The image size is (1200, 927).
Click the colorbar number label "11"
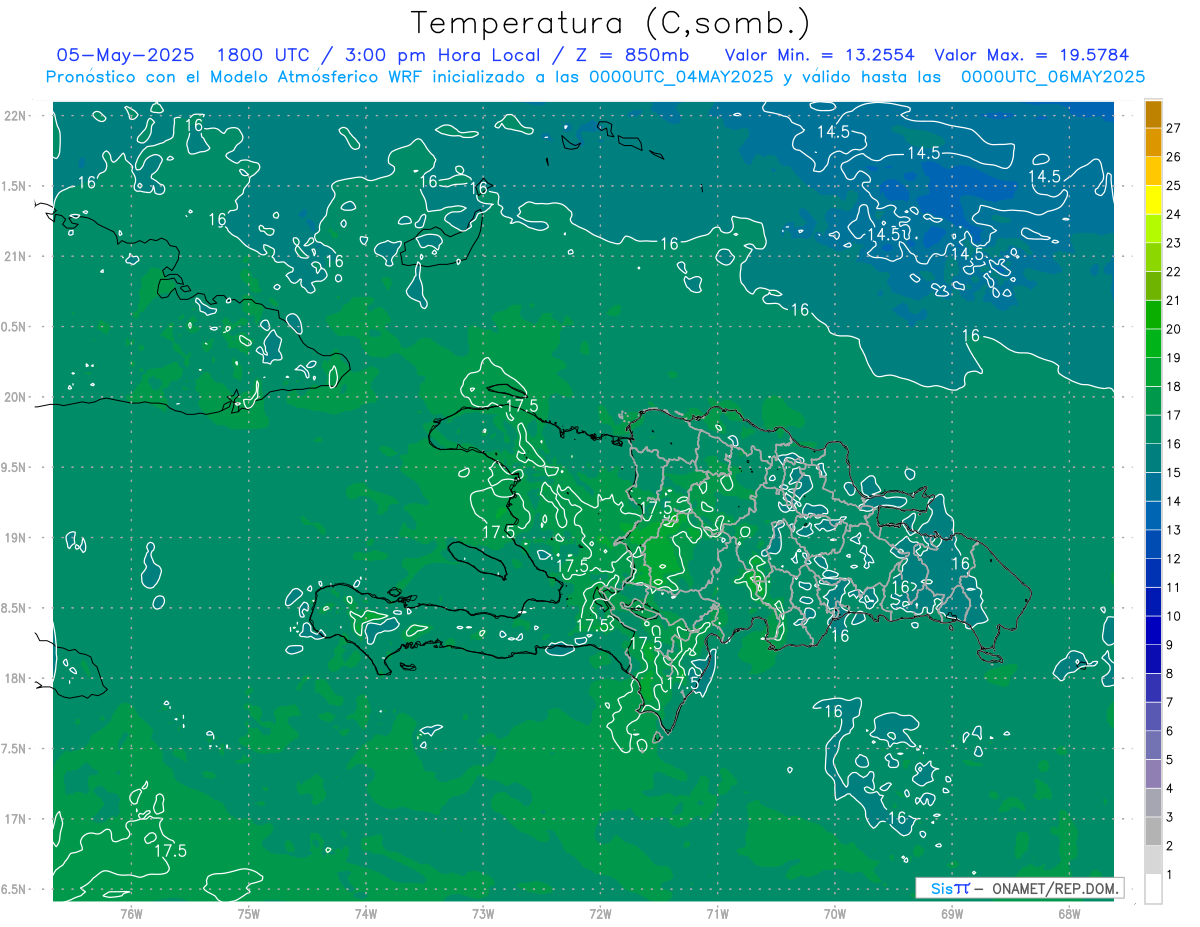1174,588
